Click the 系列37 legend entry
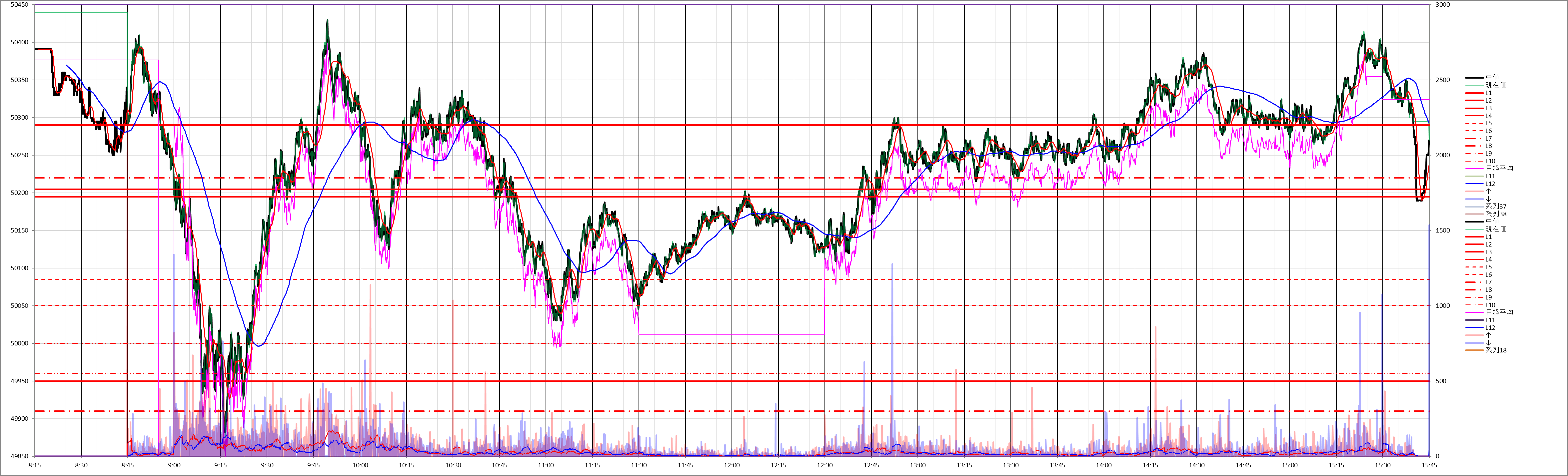 1496,206
